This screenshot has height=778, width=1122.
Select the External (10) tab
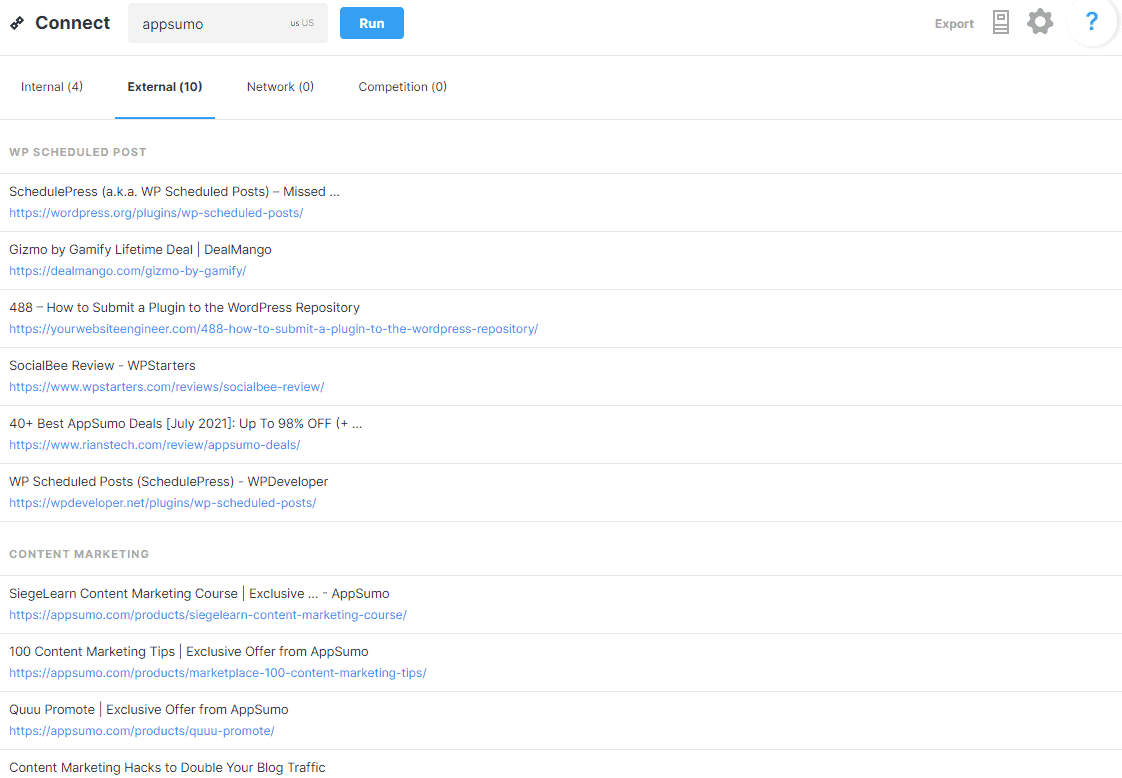click(165, 87)
